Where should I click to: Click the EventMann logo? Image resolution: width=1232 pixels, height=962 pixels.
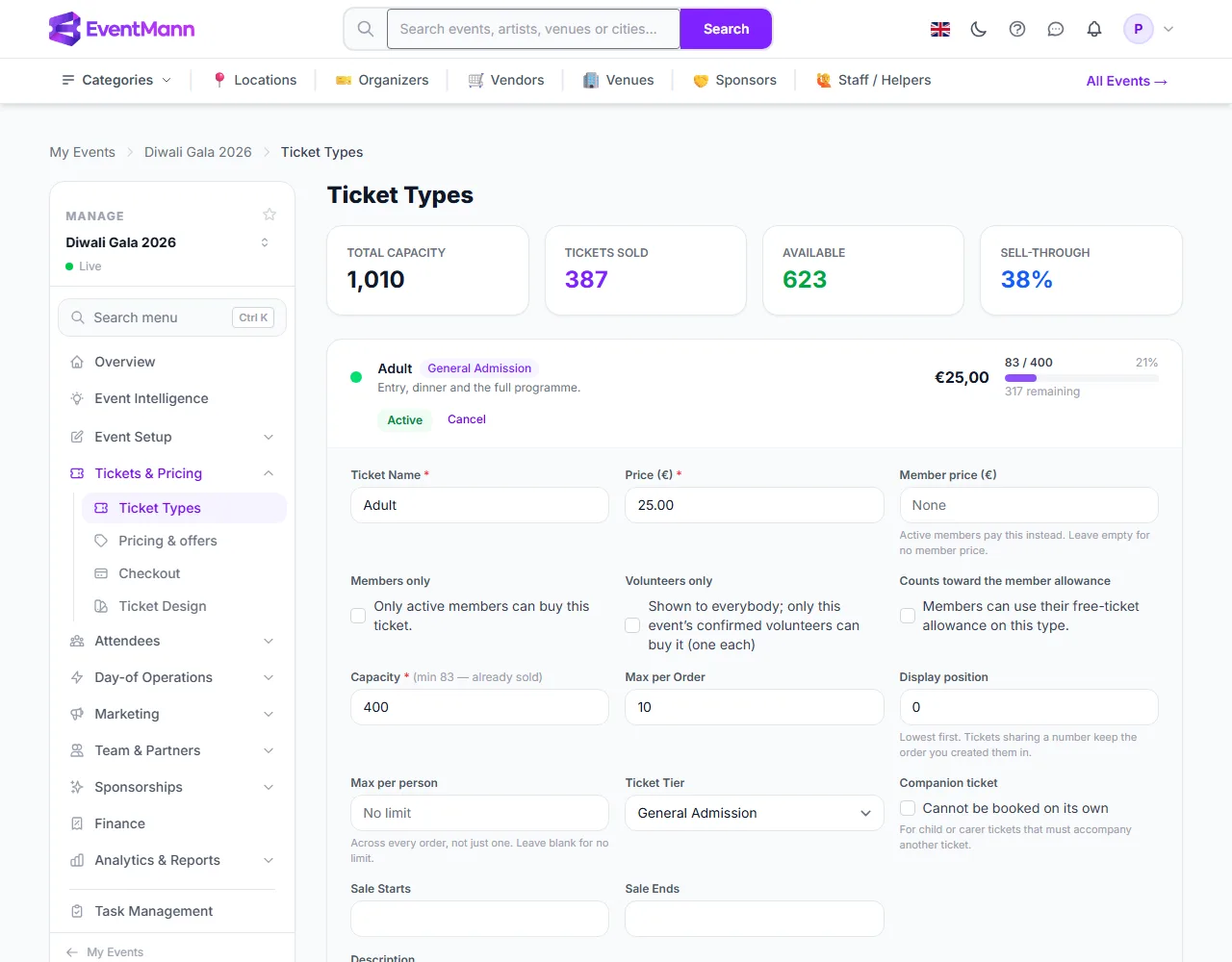coord(121,29)
